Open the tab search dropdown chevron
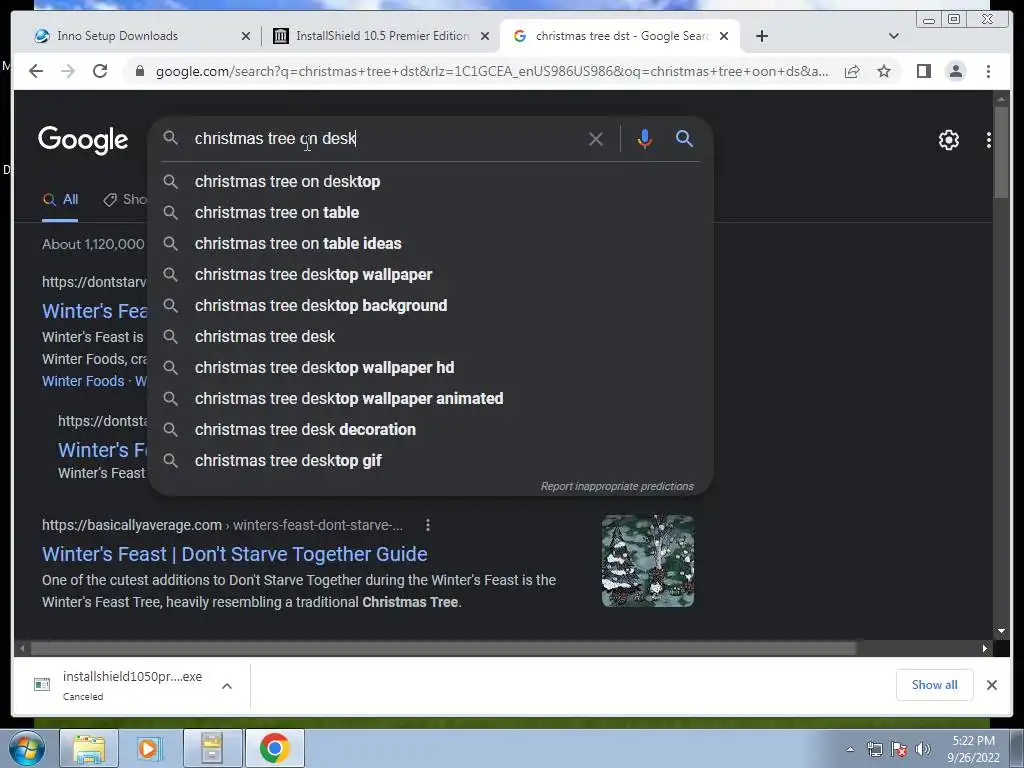This screenshot has width=1024, height=768. point(893,36)
